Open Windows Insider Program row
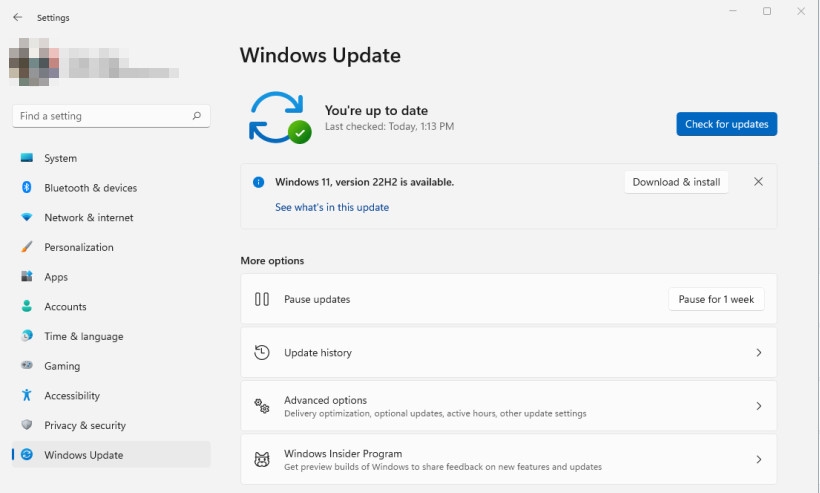The width and height of the screenshot is (820, 493). (x=508, y=460)
